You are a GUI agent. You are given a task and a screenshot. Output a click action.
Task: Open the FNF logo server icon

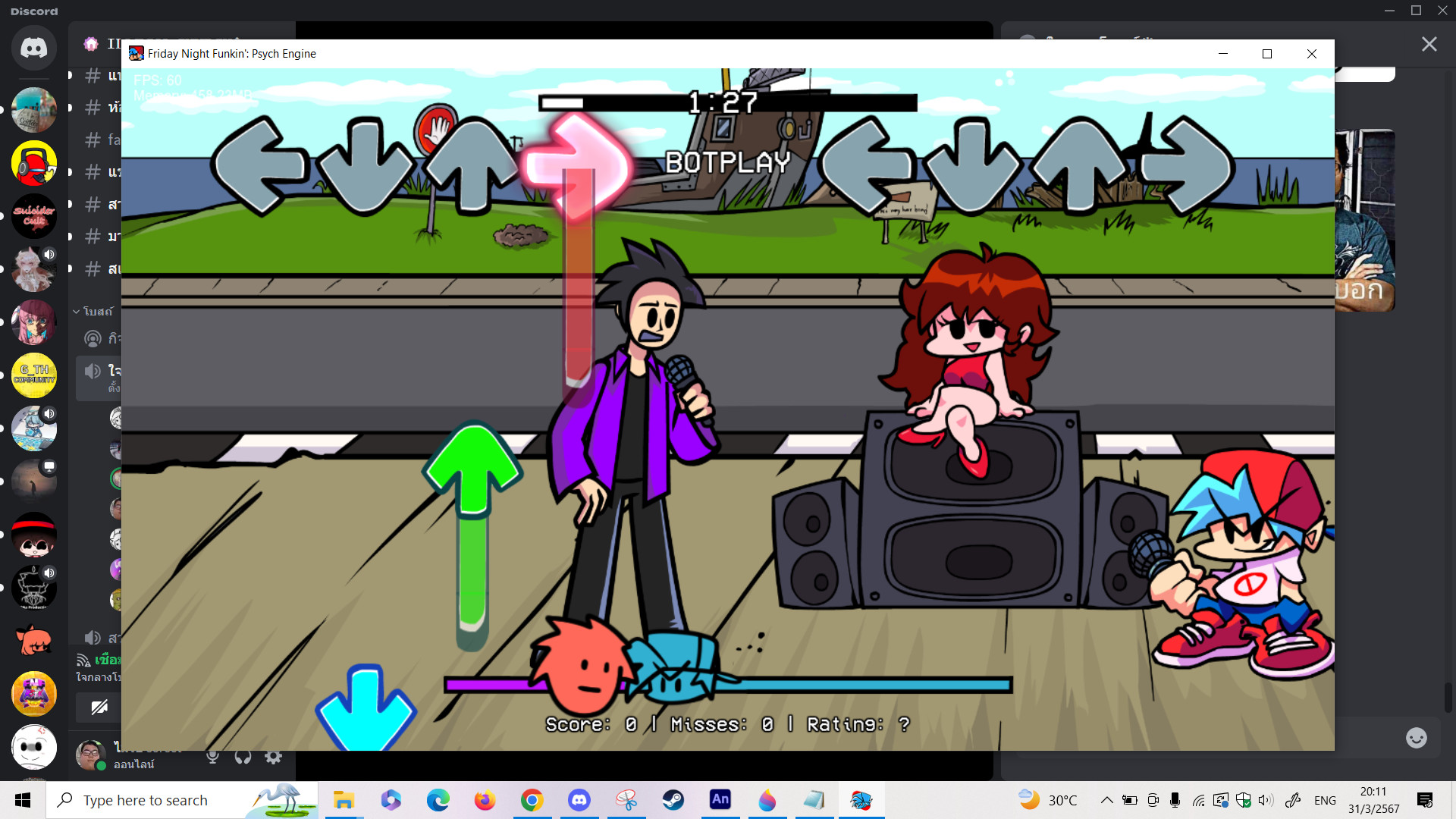click(33, 694)
